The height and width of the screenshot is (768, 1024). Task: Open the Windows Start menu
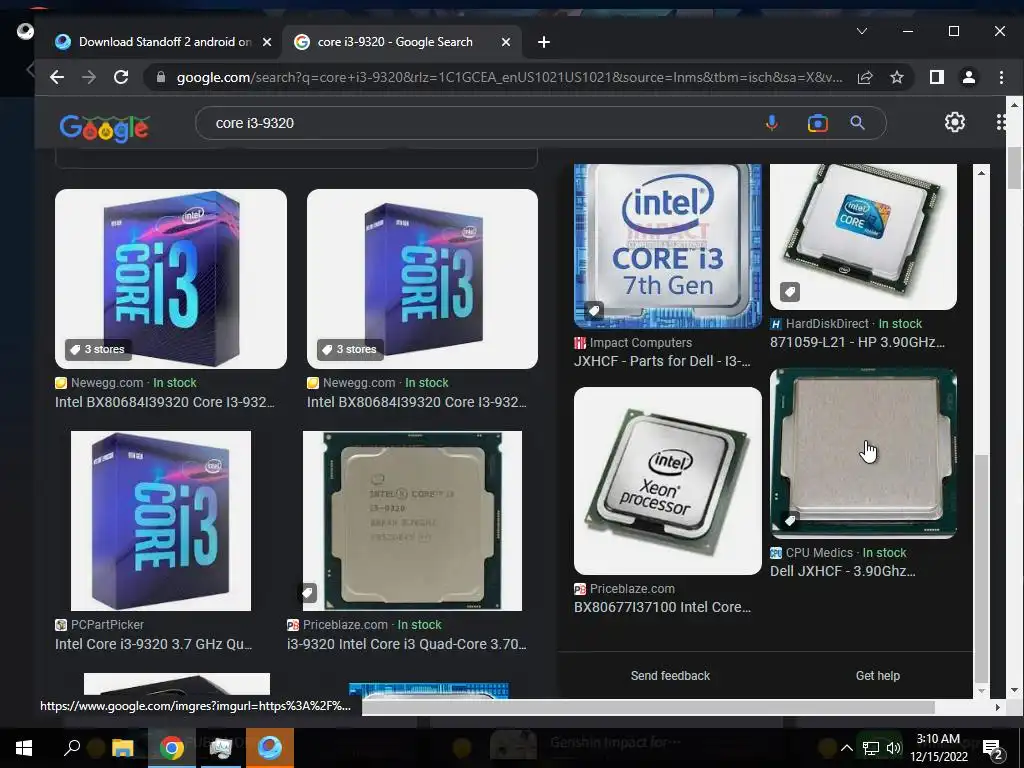(24, 748)
